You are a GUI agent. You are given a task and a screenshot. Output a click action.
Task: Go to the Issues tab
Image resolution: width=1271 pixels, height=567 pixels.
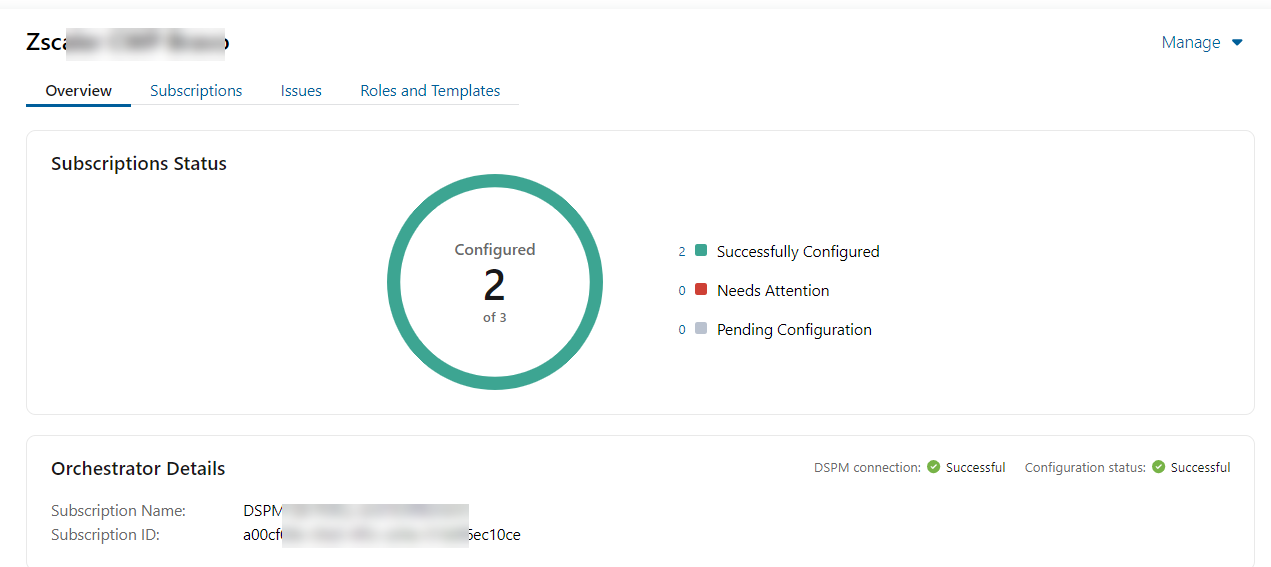coord(301,91)
